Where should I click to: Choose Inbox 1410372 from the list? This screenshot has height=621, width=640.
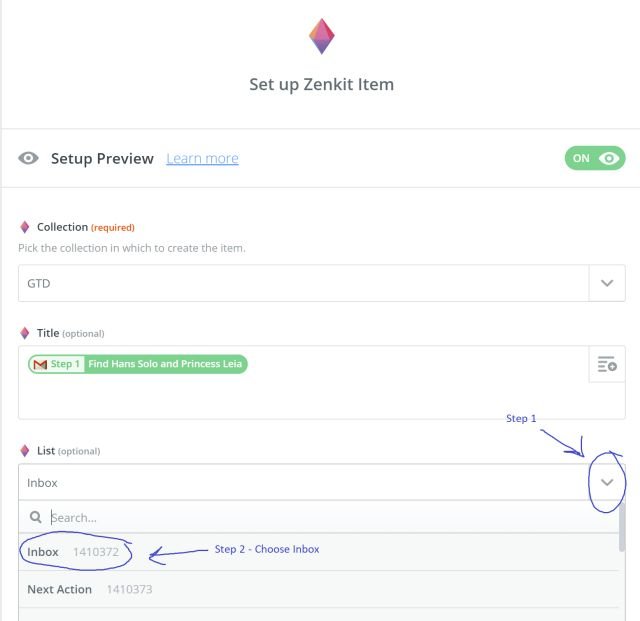point(318,552)
